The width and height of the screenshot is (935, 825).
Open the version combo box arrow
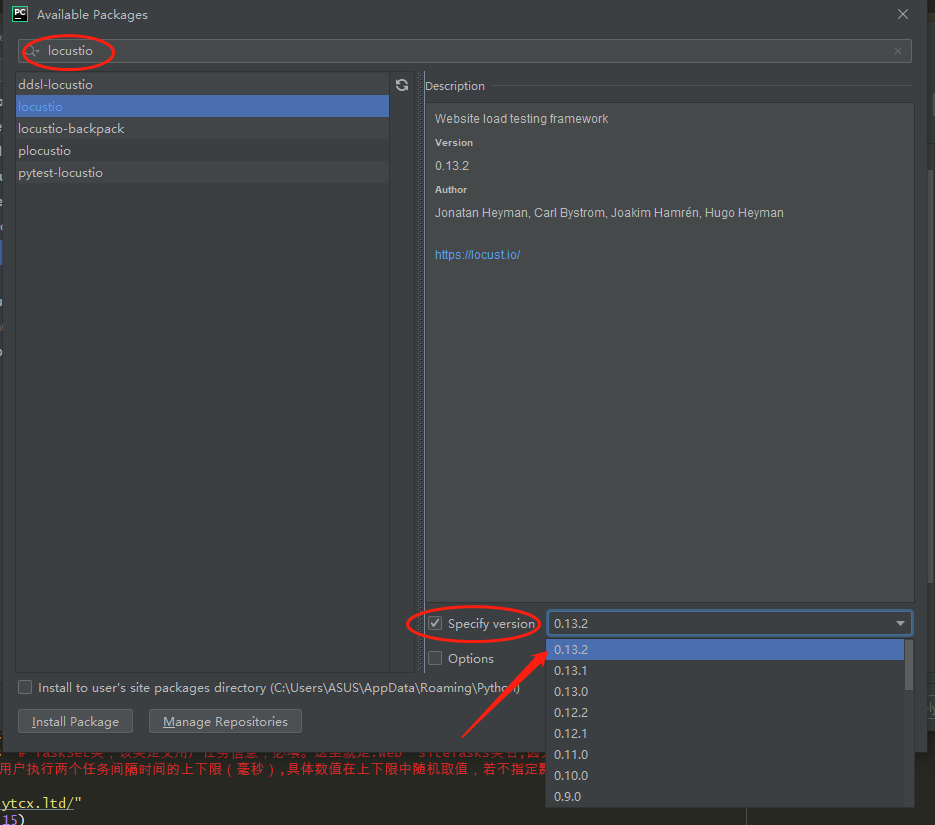tap(899, 623)
